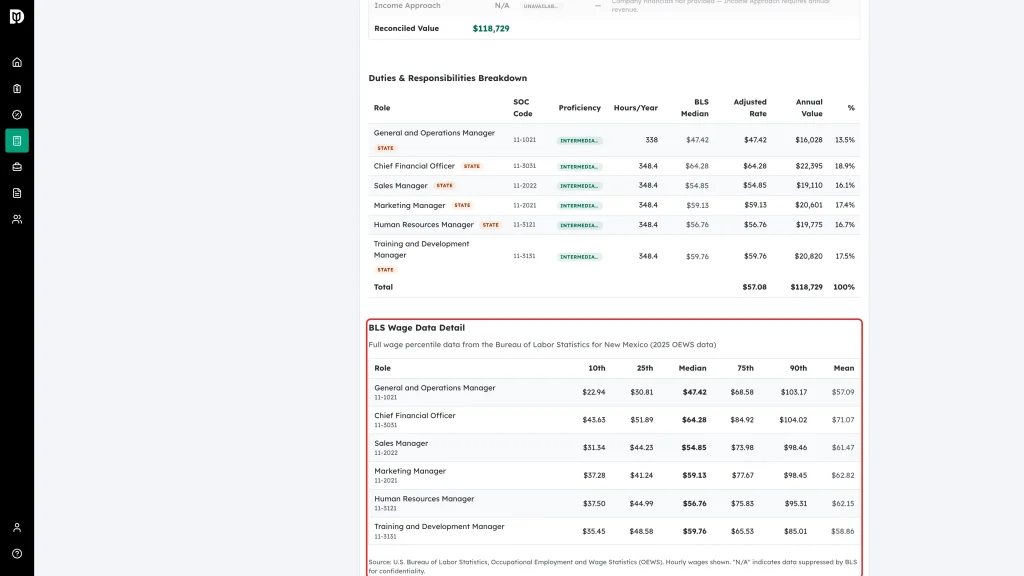Viewport: 1024px width, 576px height.
Task: Click the Adjusted Rate column header
Action: point(750,108)
